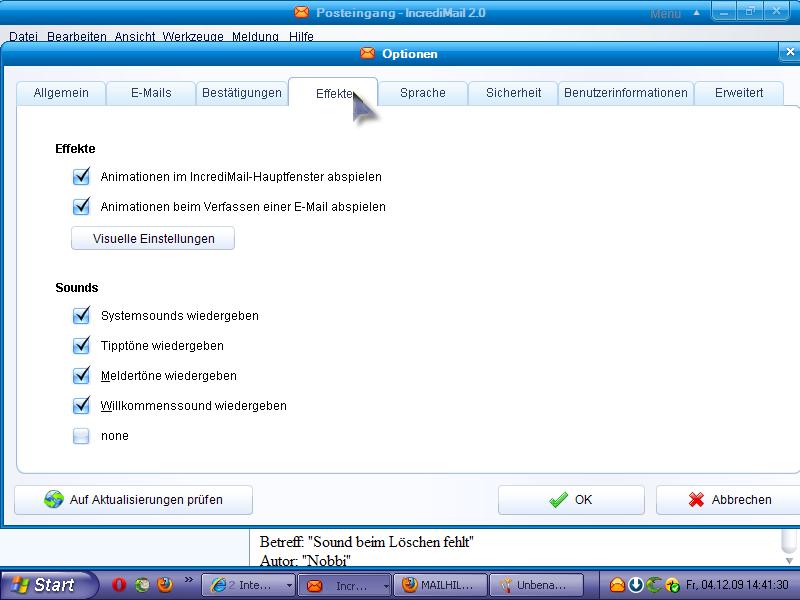Launch Opera from quick launch

(x=119, y=585)
